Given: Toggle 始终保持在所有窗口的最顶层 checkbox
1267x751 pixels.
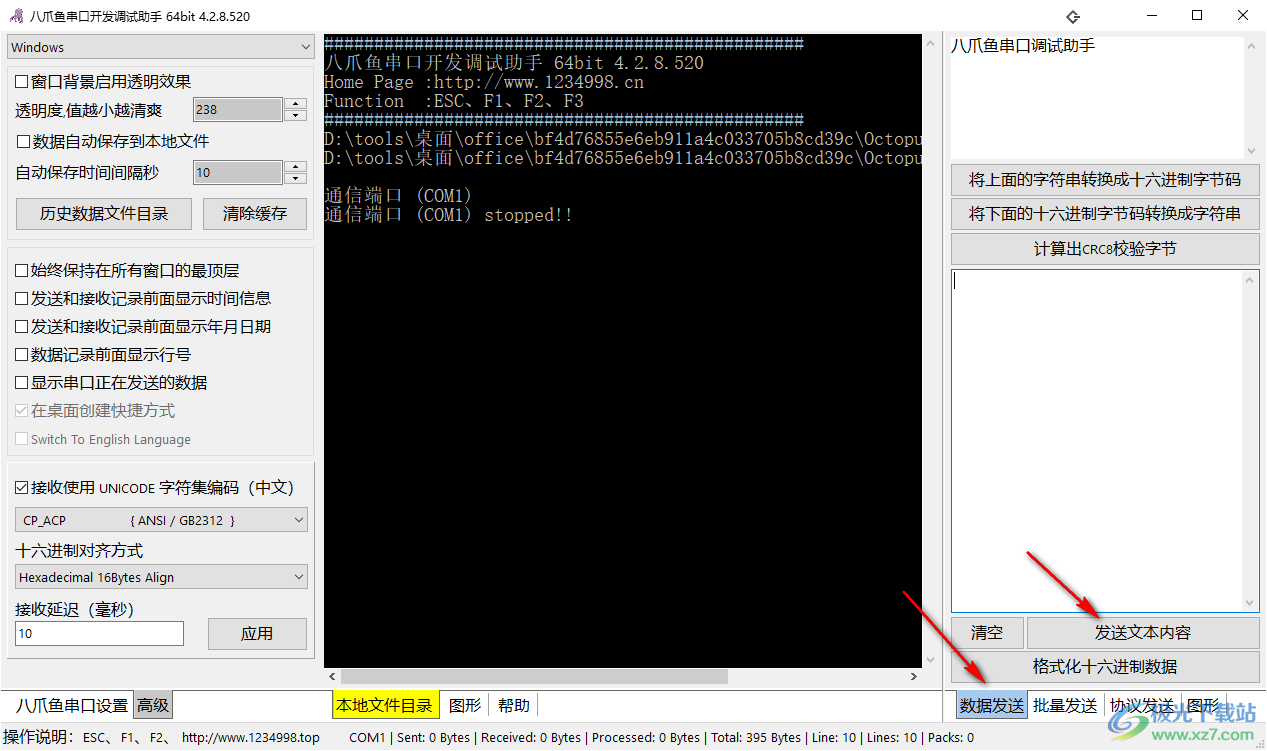Looking at the screenshot, I should click(x=22, y=270).
